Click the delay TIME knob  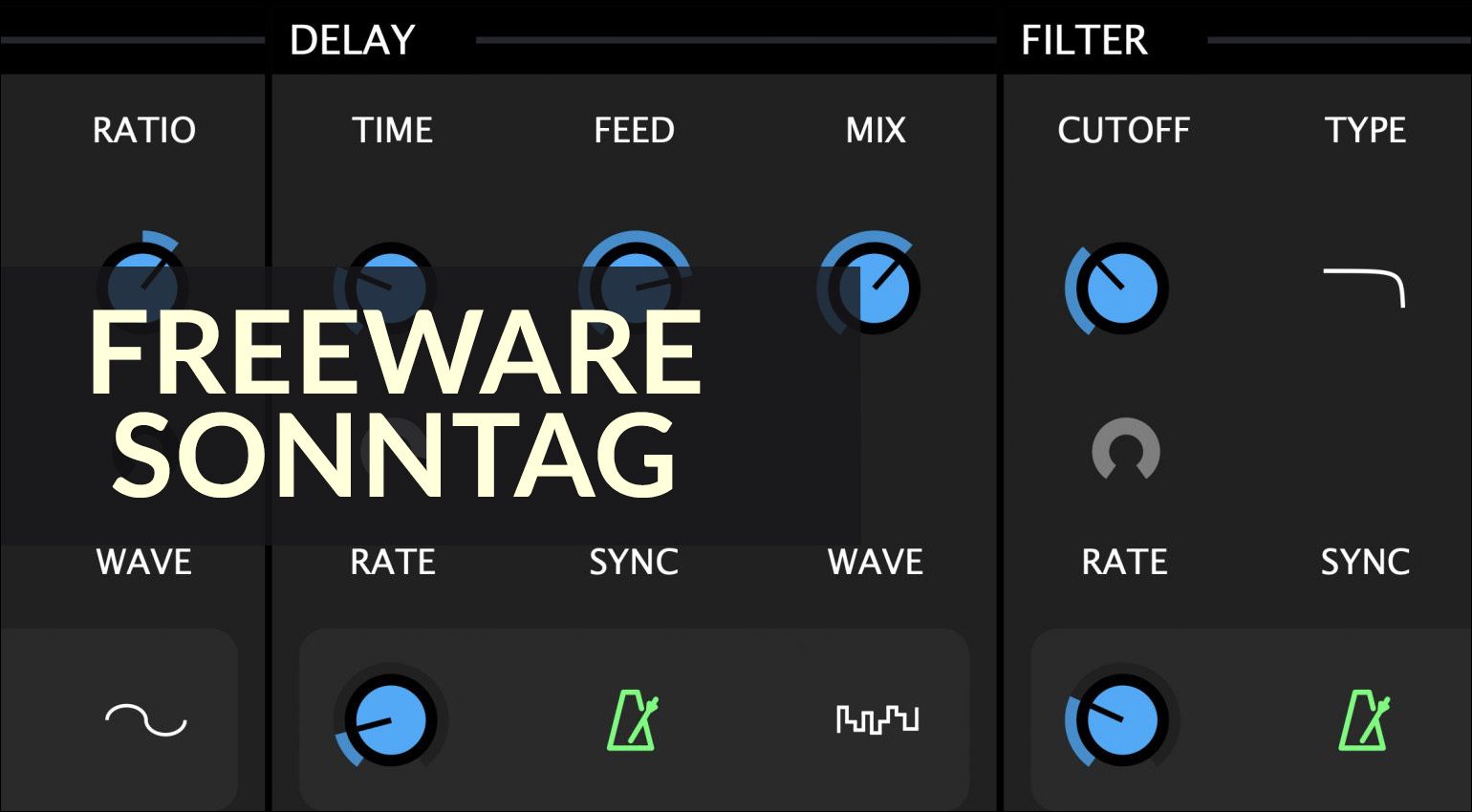pos(388,286)
